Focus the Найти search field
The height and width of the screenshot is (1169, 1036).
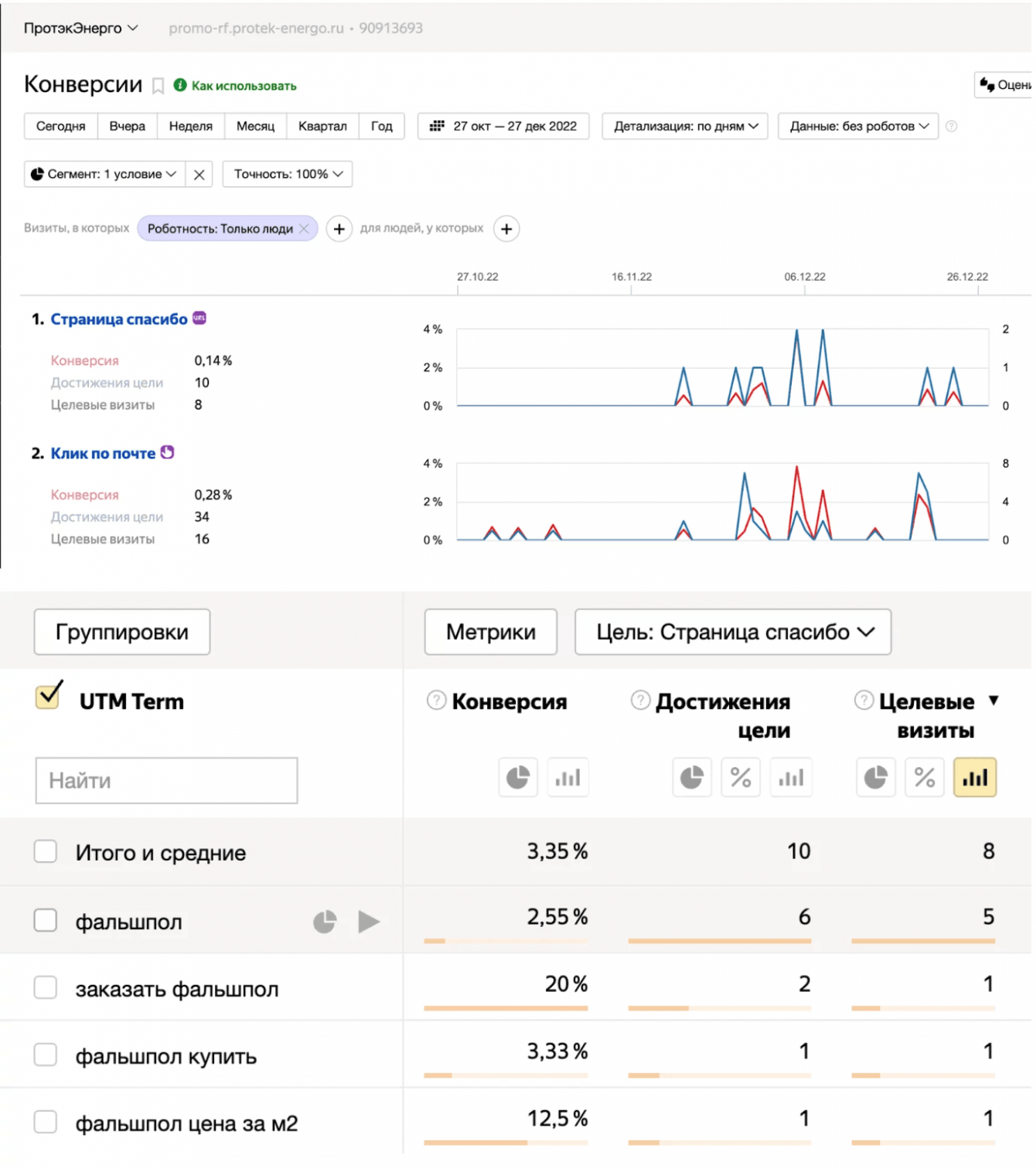(x=166, y=781)
